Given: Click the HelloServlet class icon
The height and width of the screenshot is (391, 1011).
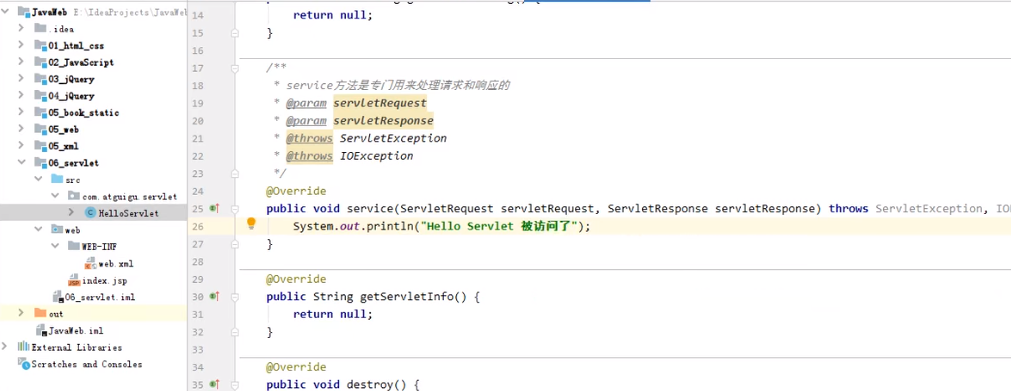Looking at the screenshot, I should pos(90,212).
